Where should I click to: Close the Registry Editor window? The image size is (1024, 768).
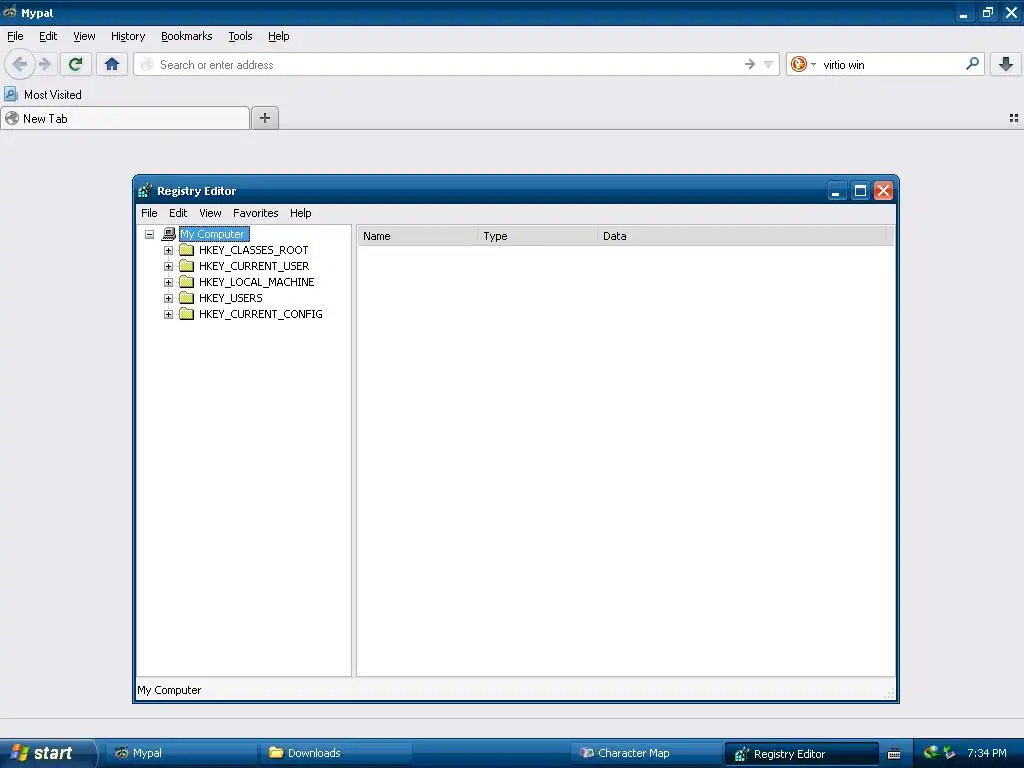pyautogui.click(x=884, y=191)
